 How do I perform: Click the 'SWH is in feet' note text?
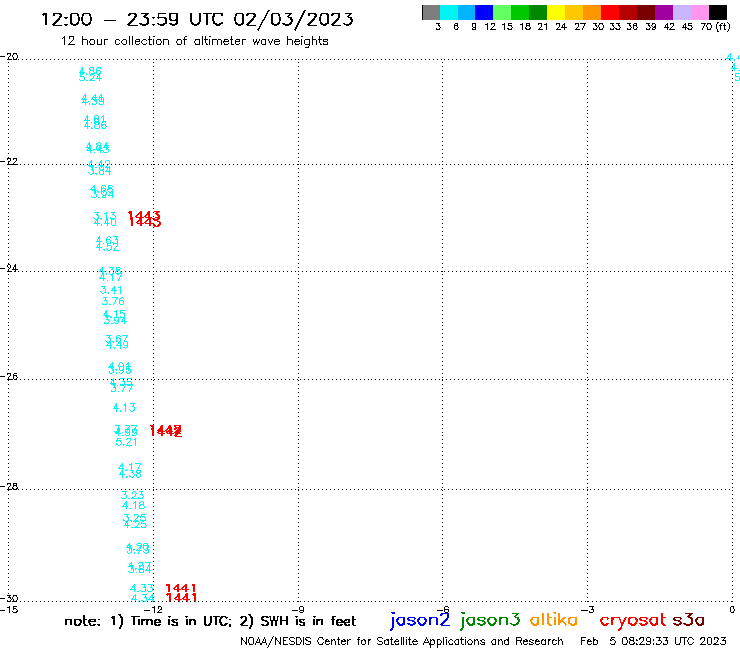click(308, 621)
